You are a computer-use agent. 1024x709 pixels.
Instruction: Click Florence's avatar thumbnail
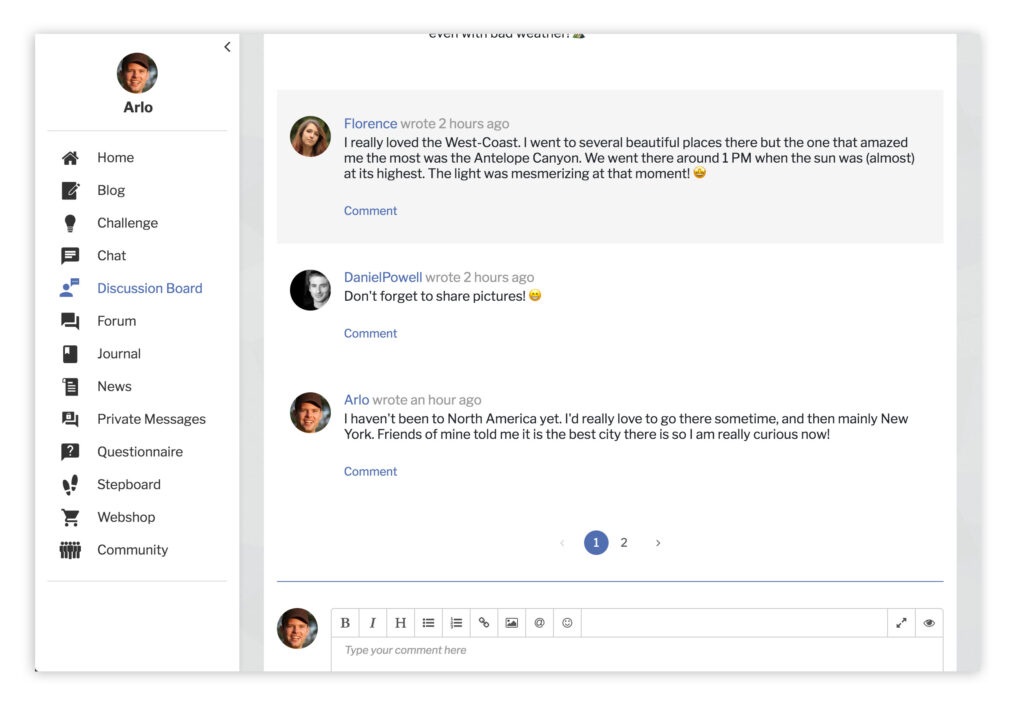(310, 137)
